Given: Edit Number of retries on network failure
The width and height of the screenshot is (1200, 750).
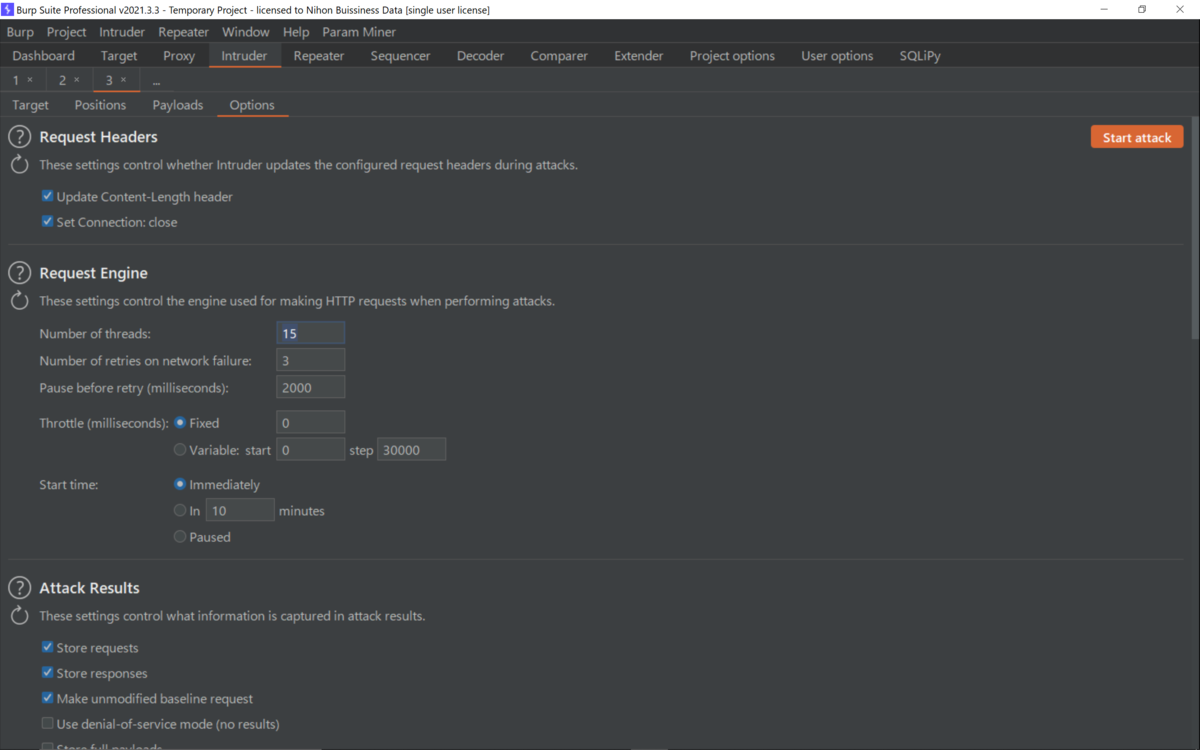Looking at the screenshot, I should pos(311,360).
